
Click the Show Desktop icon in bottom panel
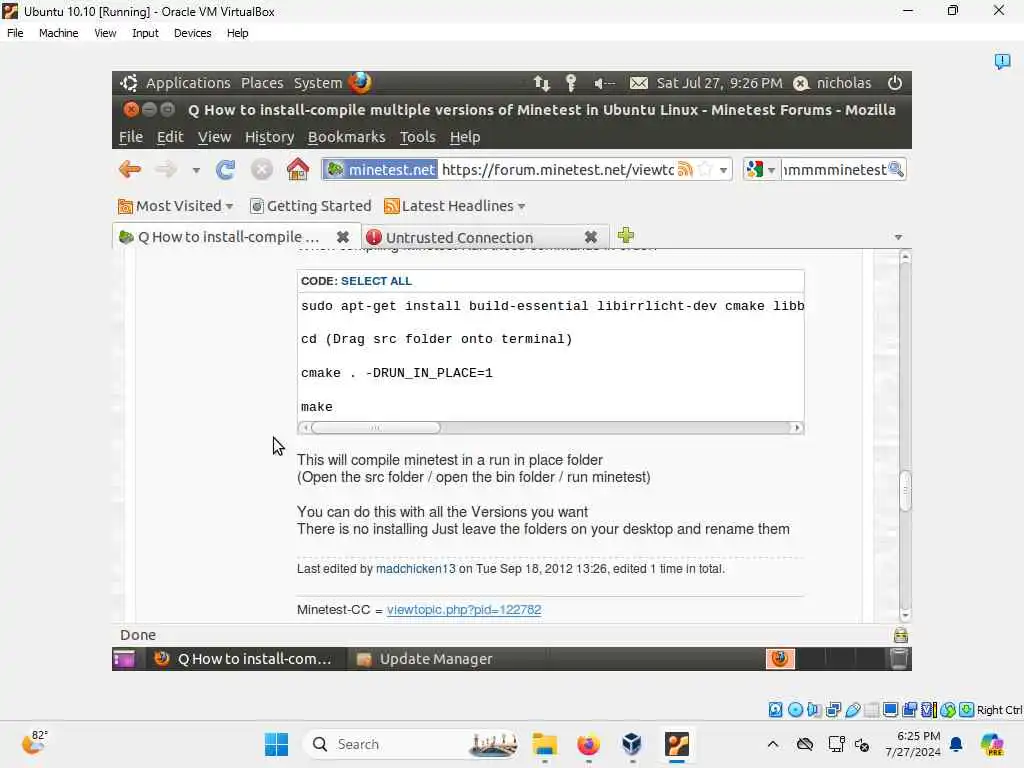pyautogui.click(x=123, y=659)
